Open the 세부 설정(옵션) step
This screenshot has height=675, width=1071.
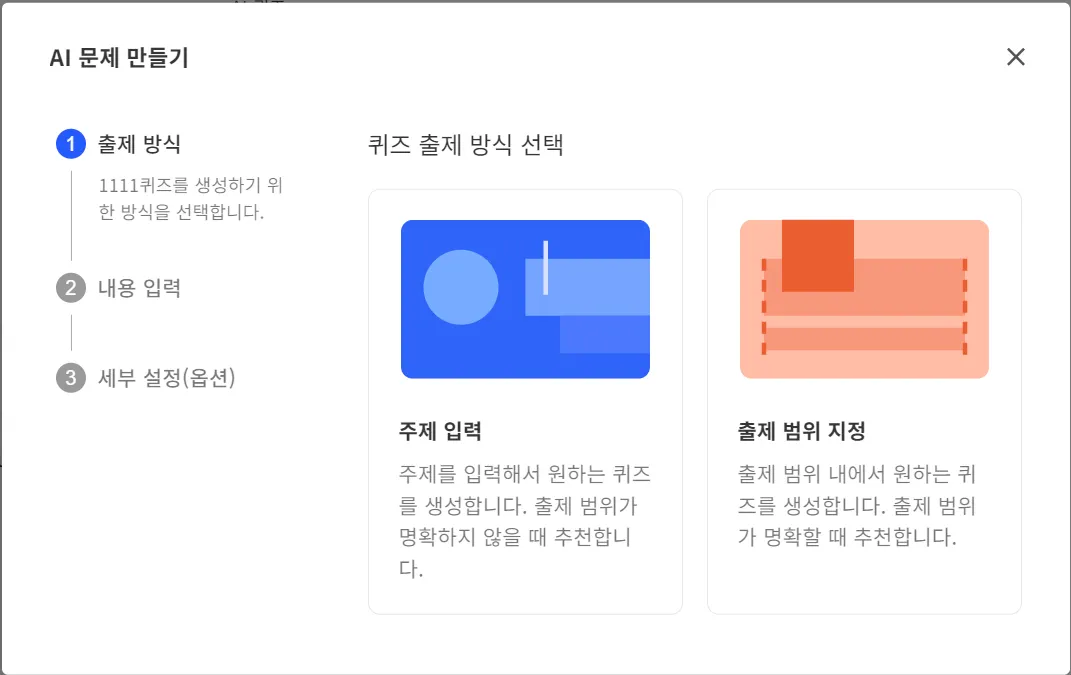167,378
